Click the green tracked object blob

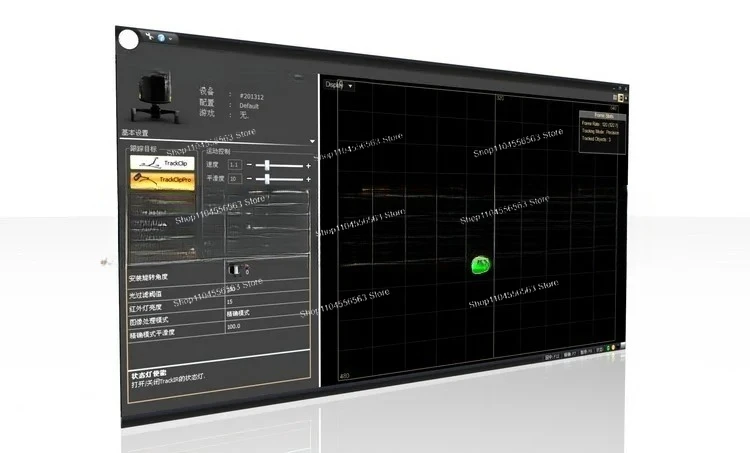click(x=481, y=265)
